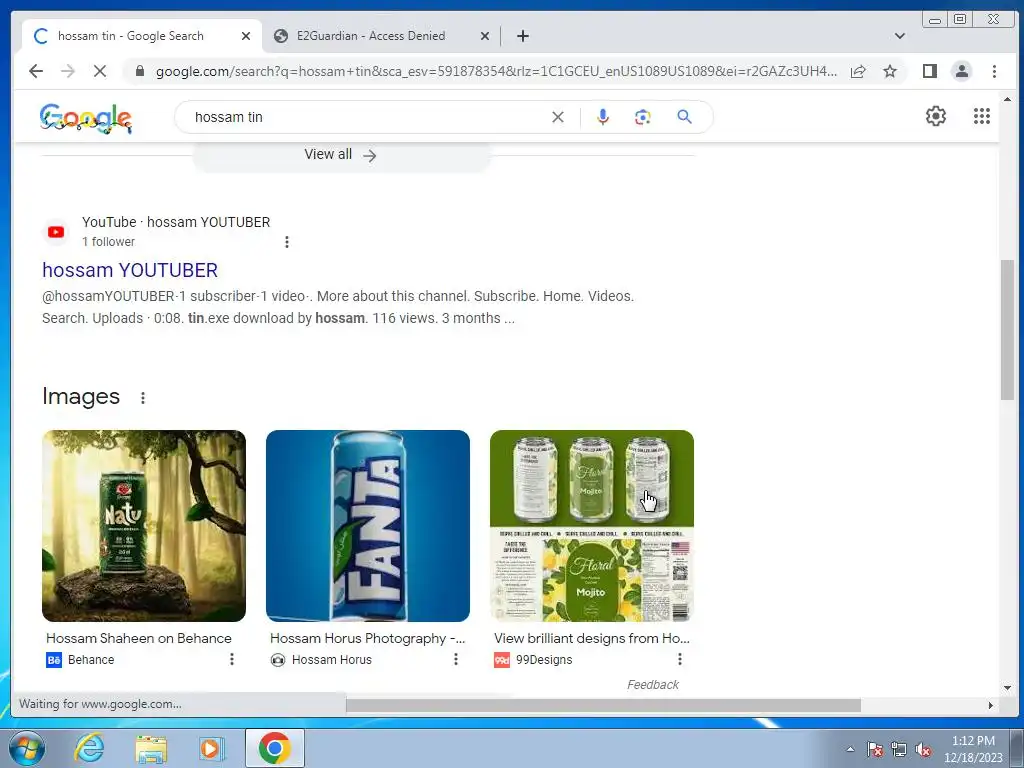Open Hossam Horus Photography caption link
This screenshot has width=1024, height=768.
367,638
